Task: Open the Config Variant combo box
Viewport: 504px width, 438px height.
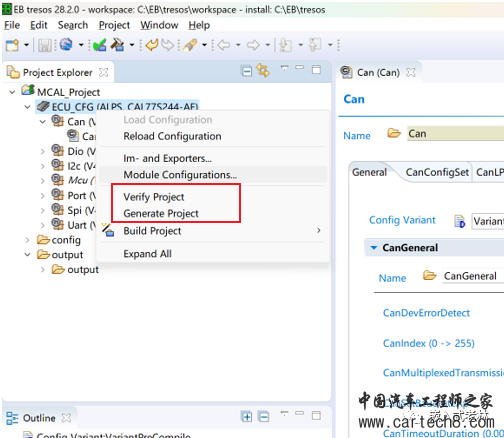Action: tap(488, 221)
